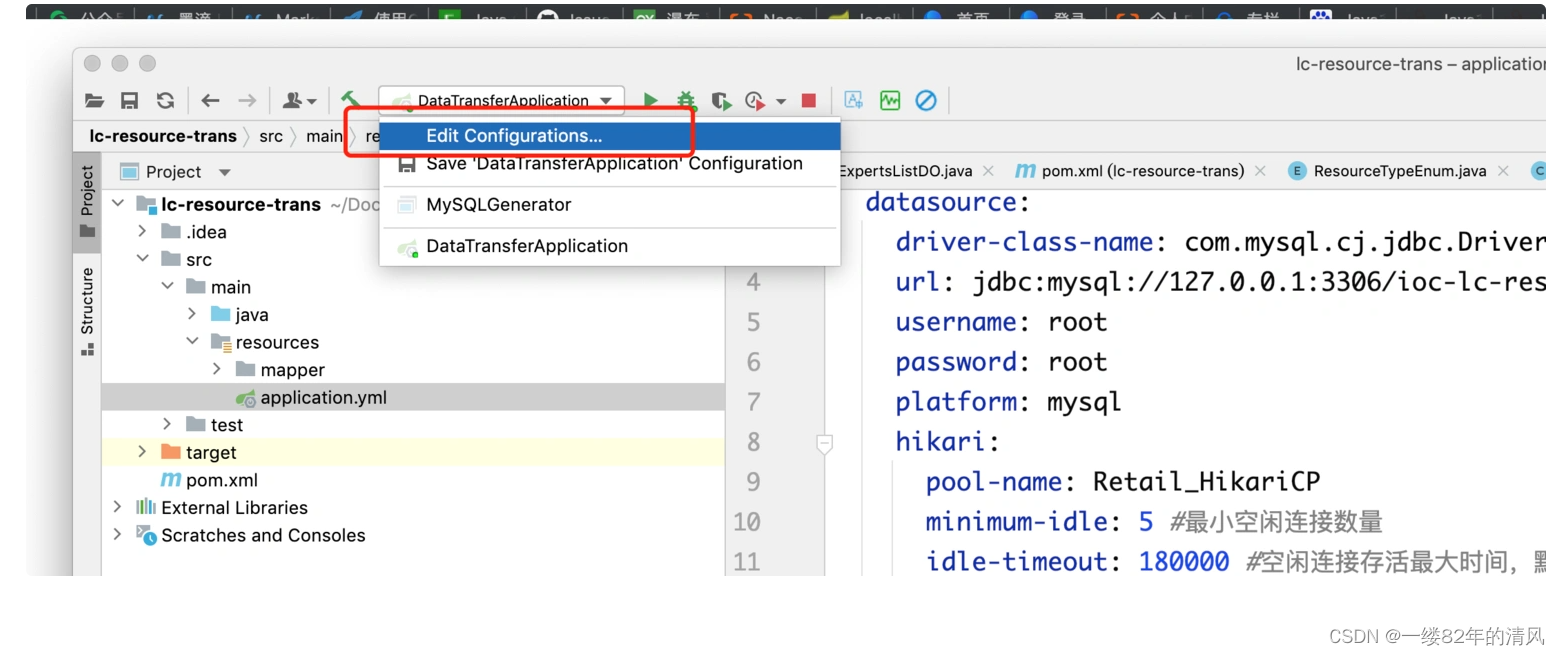Collapse the hikari block fold marker
This screenshot has height=656, width=1560.
pos(824,443)
